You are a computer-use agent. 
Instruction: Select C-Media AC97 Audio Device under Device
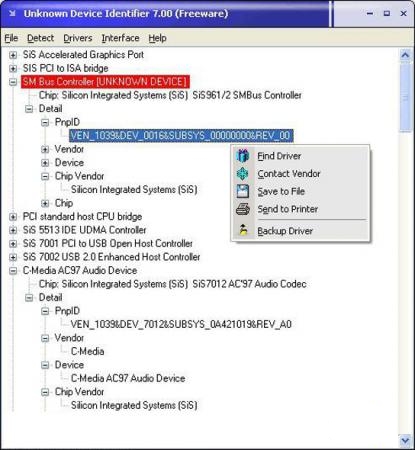pyautogui.click(x=128, y=378)
